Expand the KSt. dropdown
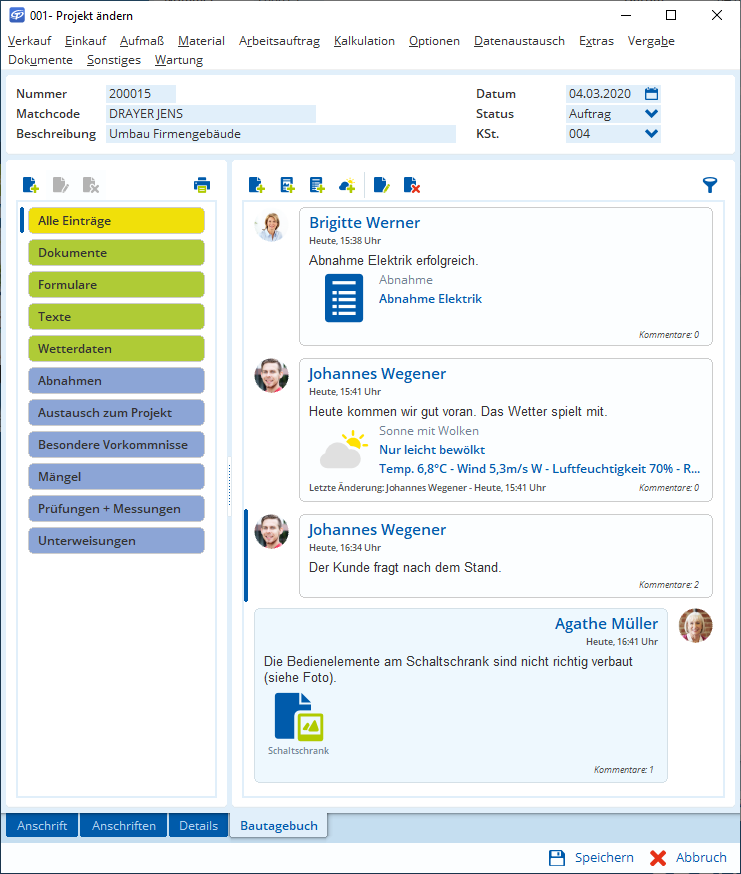Screen dimensions: 741x874 pyautogui.click(x=652, y=134)
